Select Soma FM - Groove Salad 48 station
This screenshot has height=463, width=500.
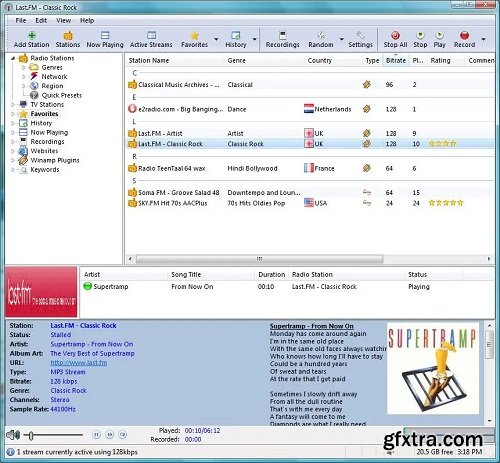pos(310,193)
